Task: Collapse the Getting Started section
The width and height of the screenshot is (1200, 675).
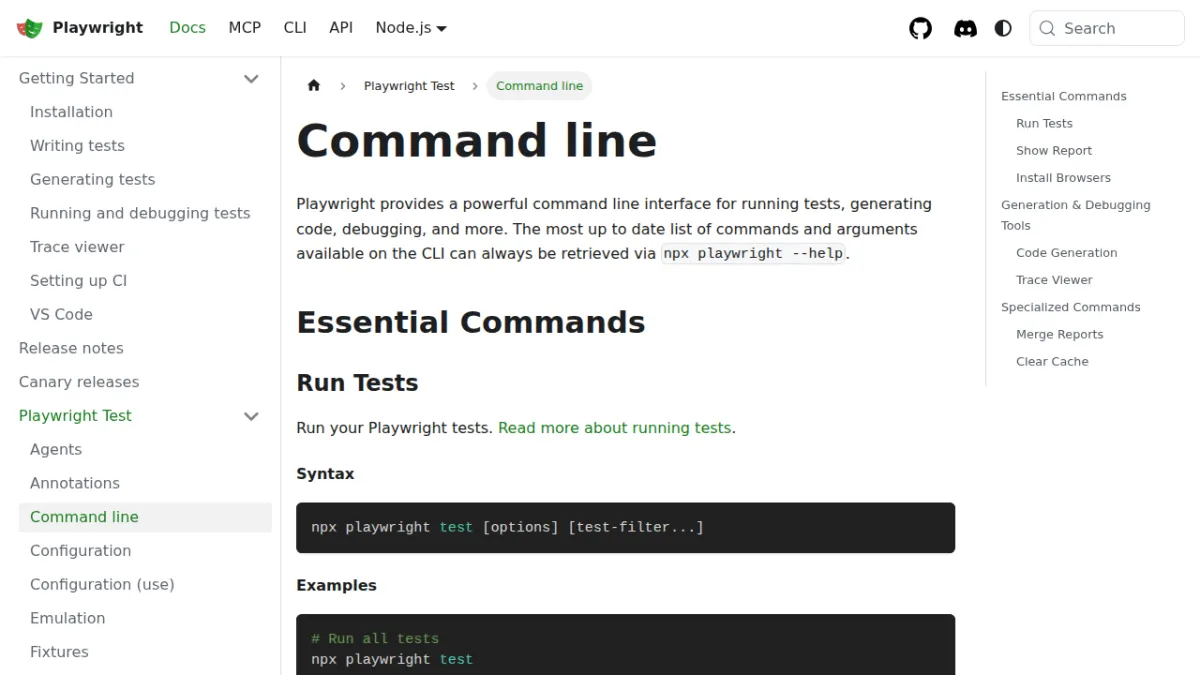Action: pyautogui.click(x=251, y=78)
